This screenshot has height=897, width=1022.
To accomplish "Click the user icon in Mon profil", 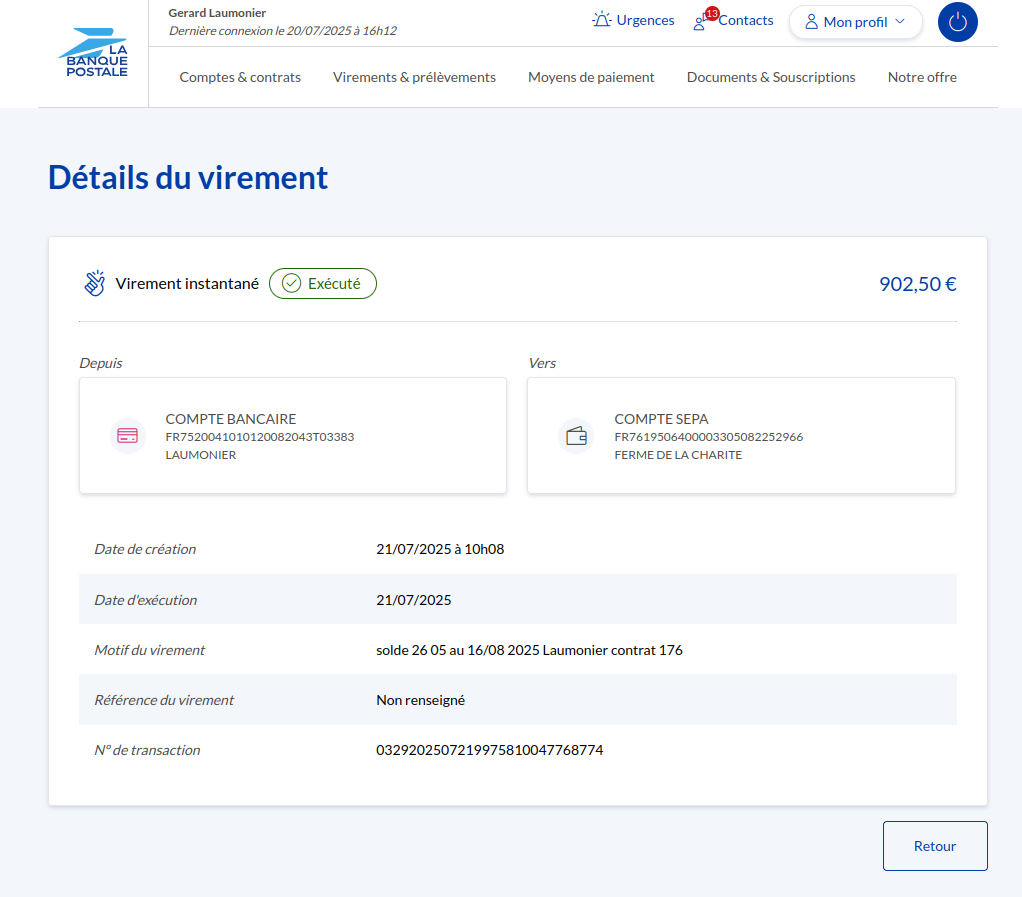I will pyautogui.click(x=811, y=22).
